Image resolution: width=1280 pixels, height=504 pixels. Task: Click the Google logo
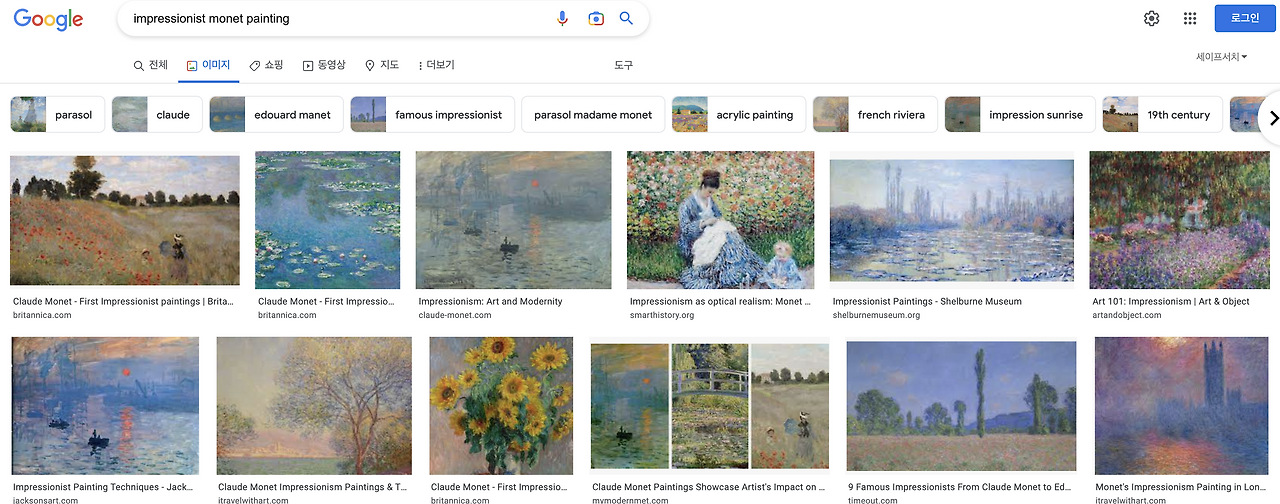pyautogui.click(x=48, y=19)
